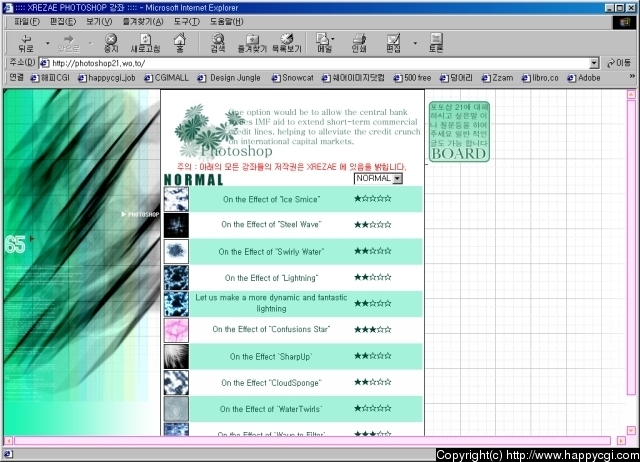Expand the links bar overflow chevron

tap(632, 76)
